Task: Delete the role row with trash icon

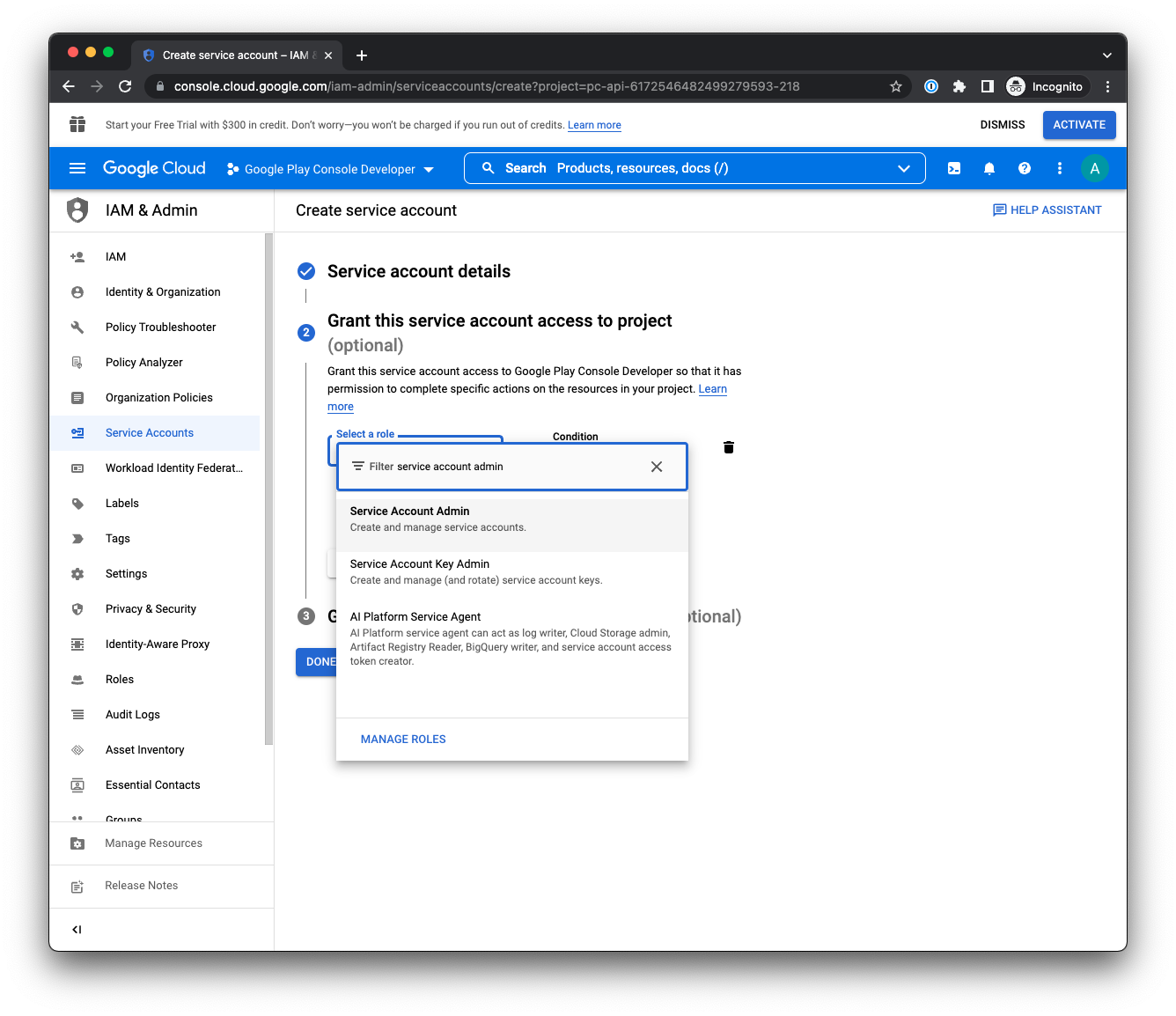Action: click(729, 447)
